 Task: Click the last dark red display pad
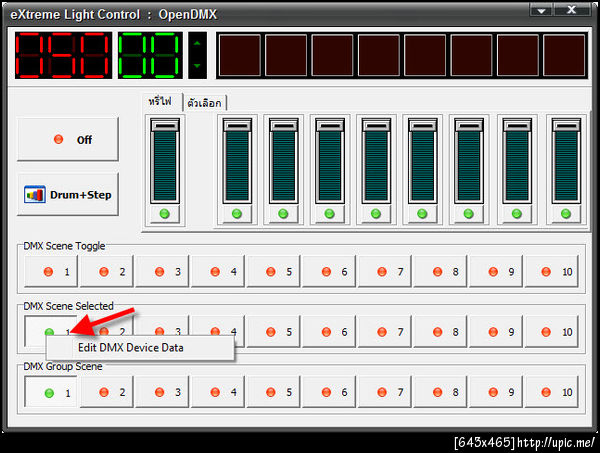coord(564,55)
